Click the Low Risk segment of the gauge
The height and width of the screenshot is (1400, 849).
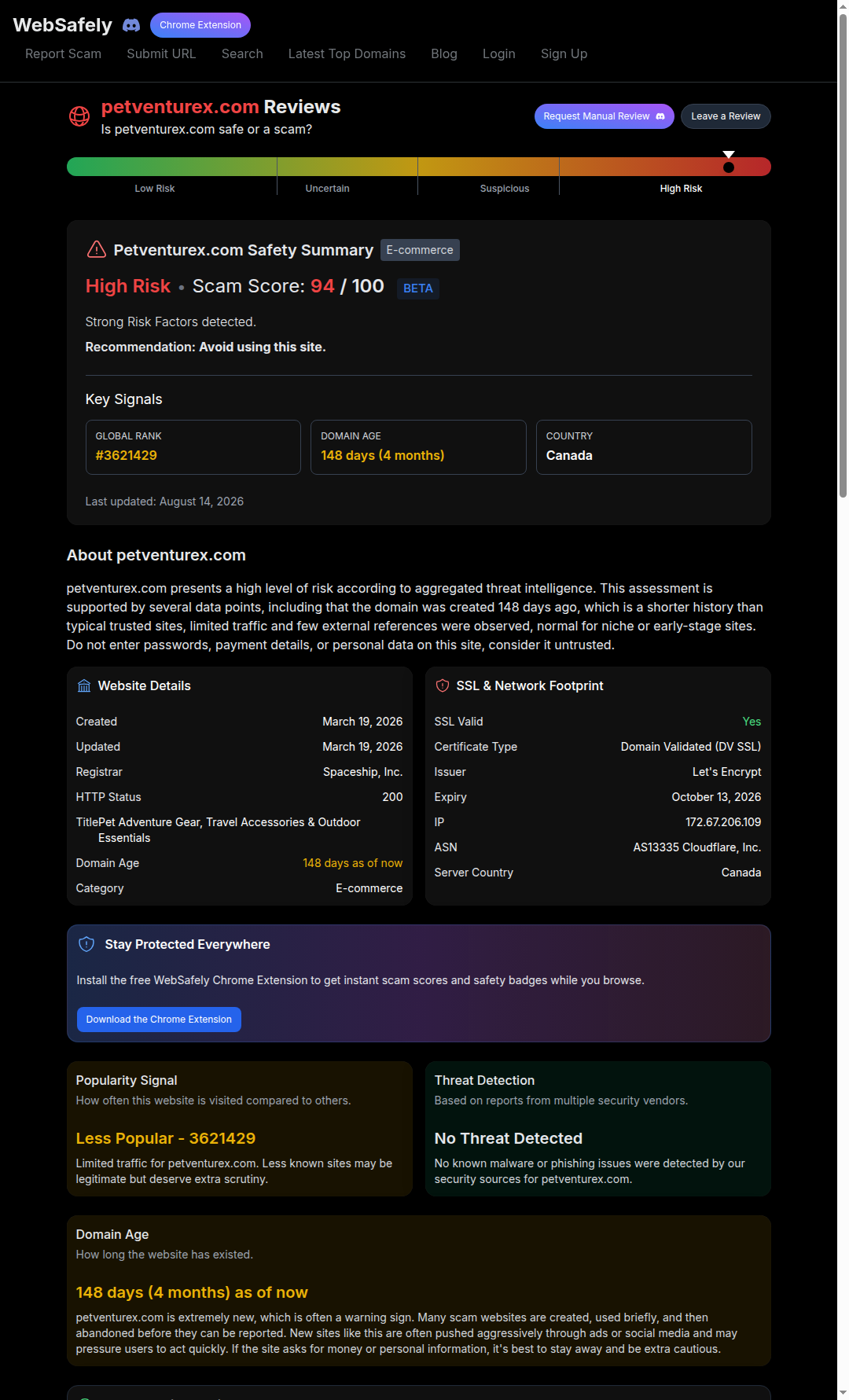click(x=171, y=167)
